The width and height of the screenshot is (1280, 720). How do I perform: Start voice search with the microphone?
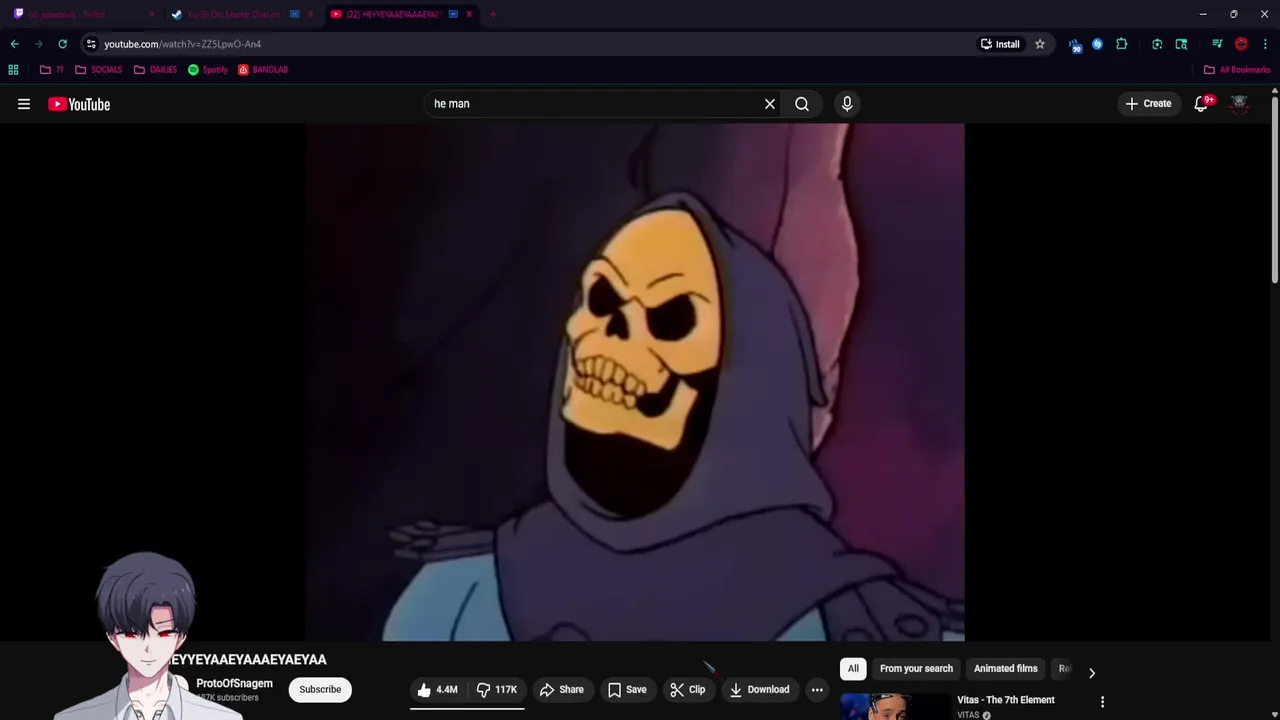pos(847,104)
